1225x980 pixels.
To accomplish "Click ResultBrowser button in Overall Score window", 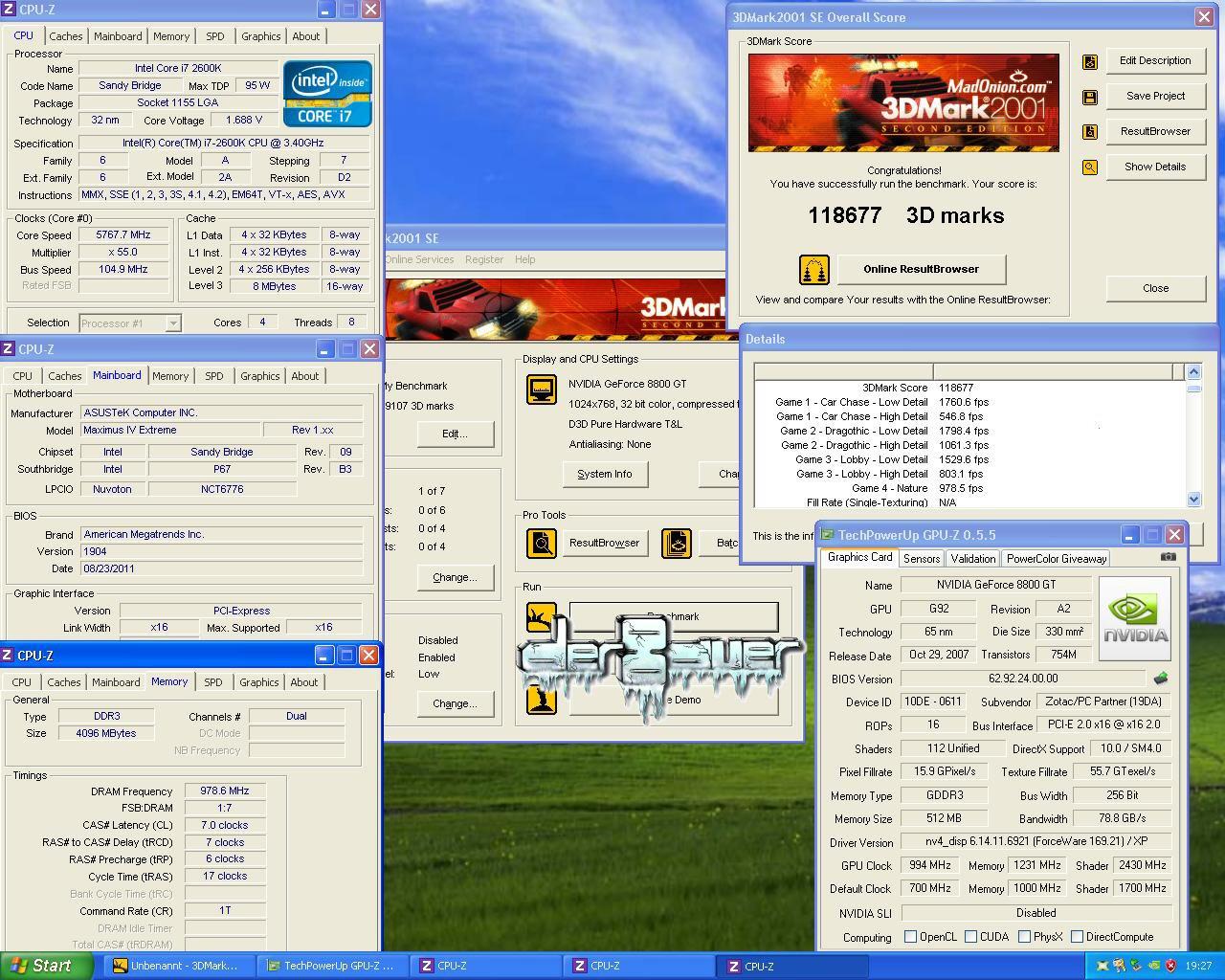I will click(x=1155, y=131).
